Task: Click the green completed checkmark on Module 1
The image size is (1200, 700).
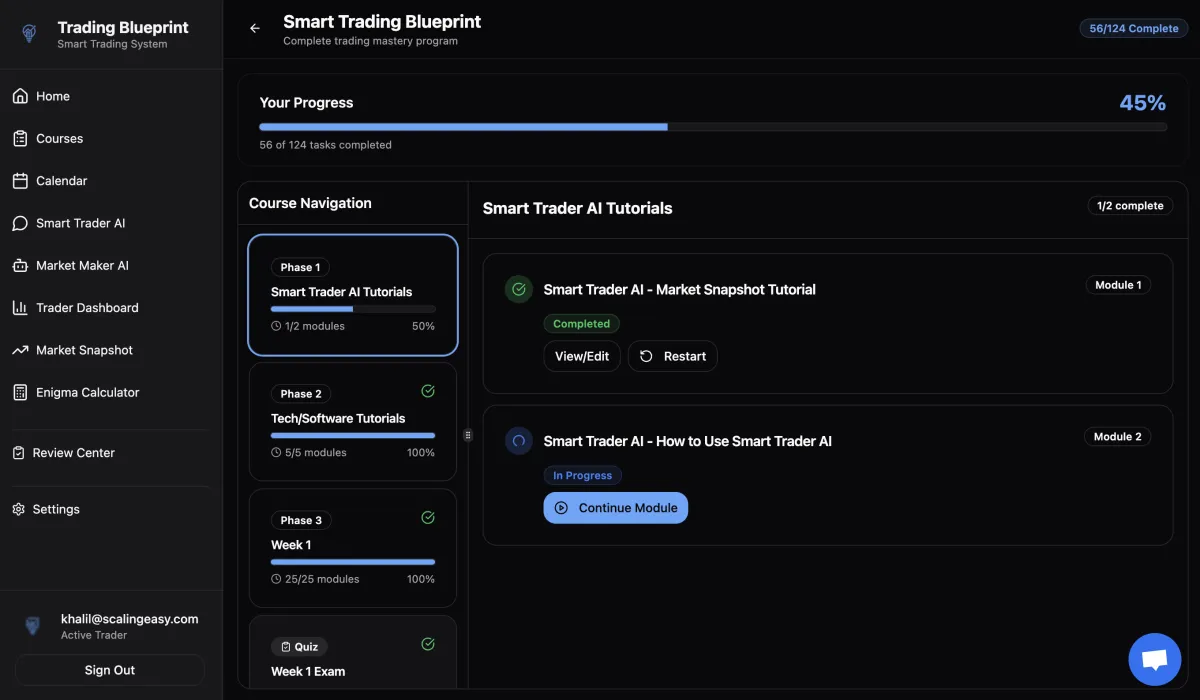Action: pyautogui.click(x=518, y=290)
